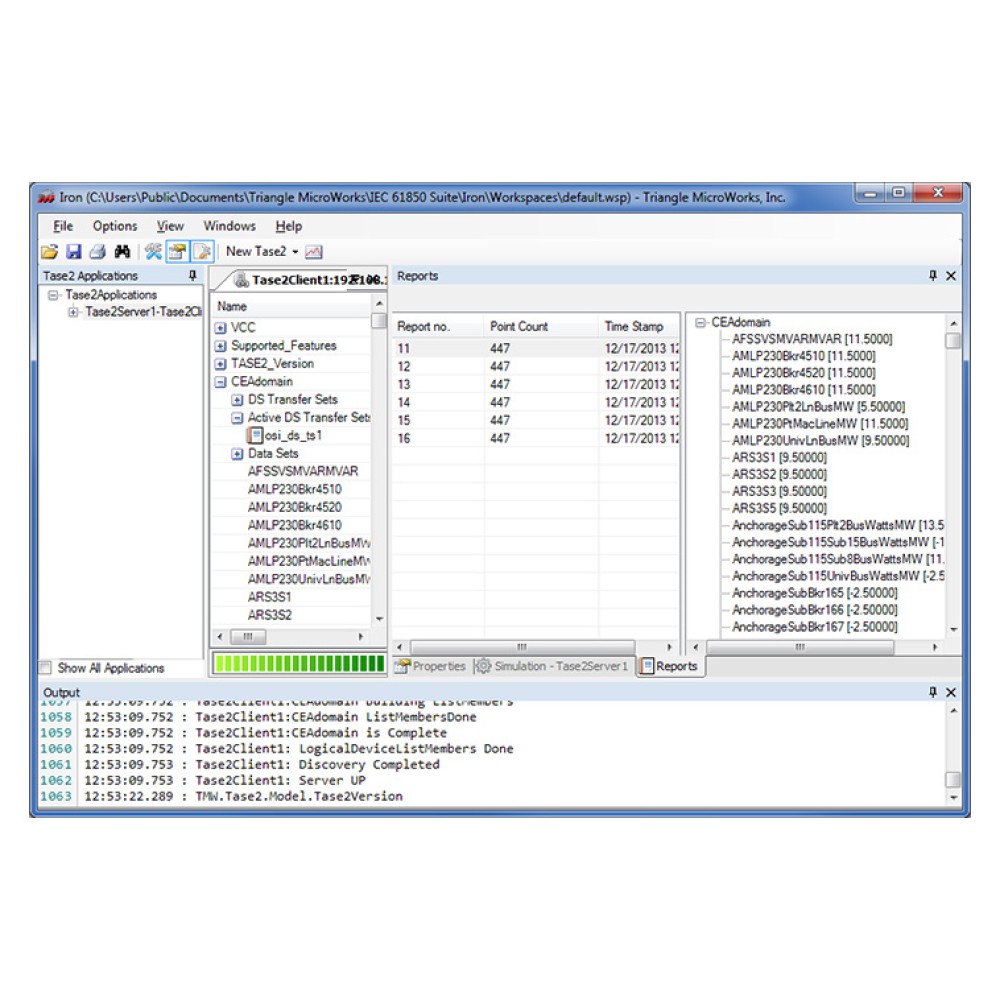Click the Save floppy disk icon
Screen dimensions: 1000x1000
(x=74, y=252)
